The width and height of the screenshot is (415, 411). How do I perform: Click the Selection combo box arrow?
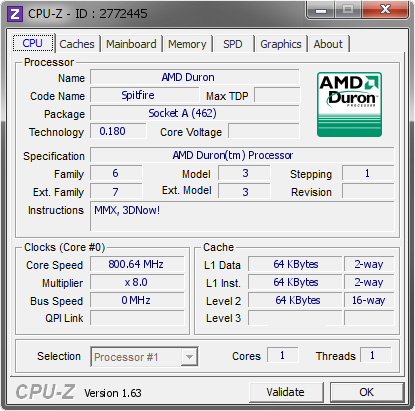tap(189, 357)
